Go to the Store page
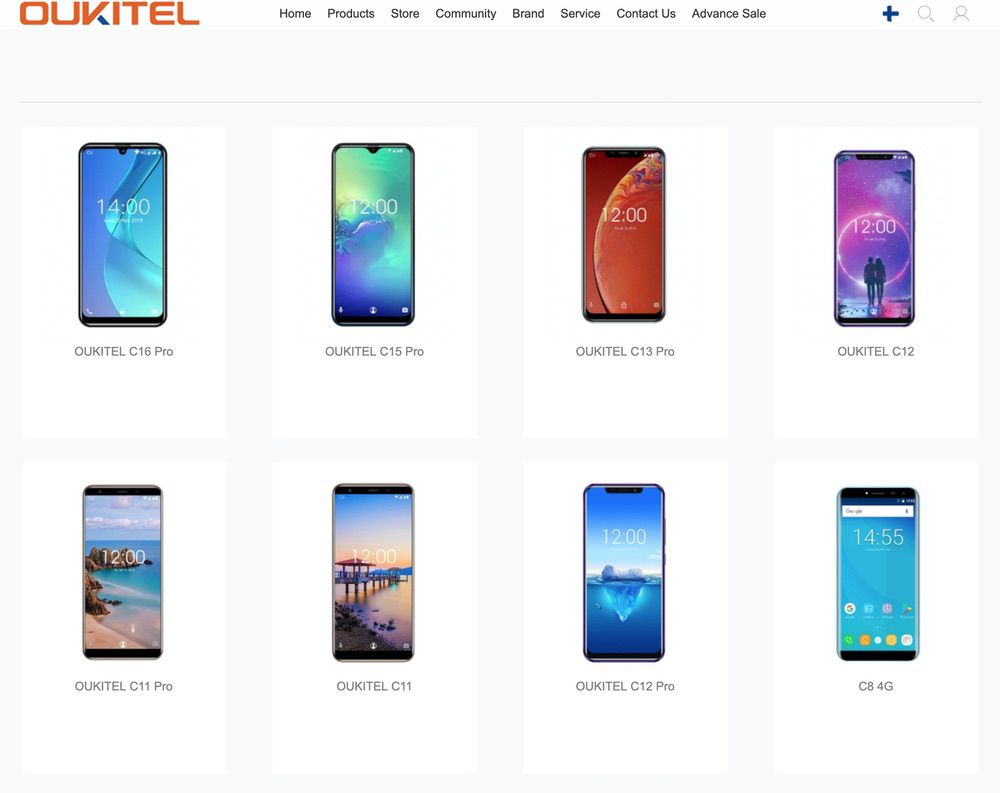The width and height of the screenshot is (1000, 793). point(405,13)
